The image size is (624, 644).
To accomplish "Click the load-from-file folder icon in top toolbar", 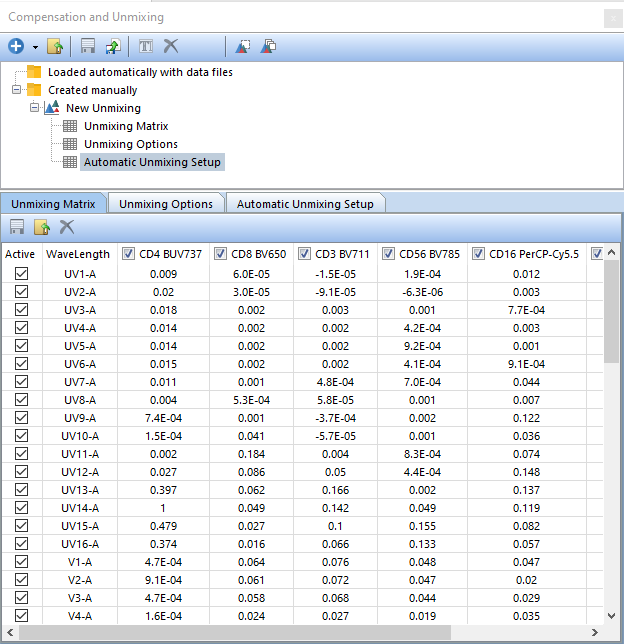I will [x=55, y=46].
